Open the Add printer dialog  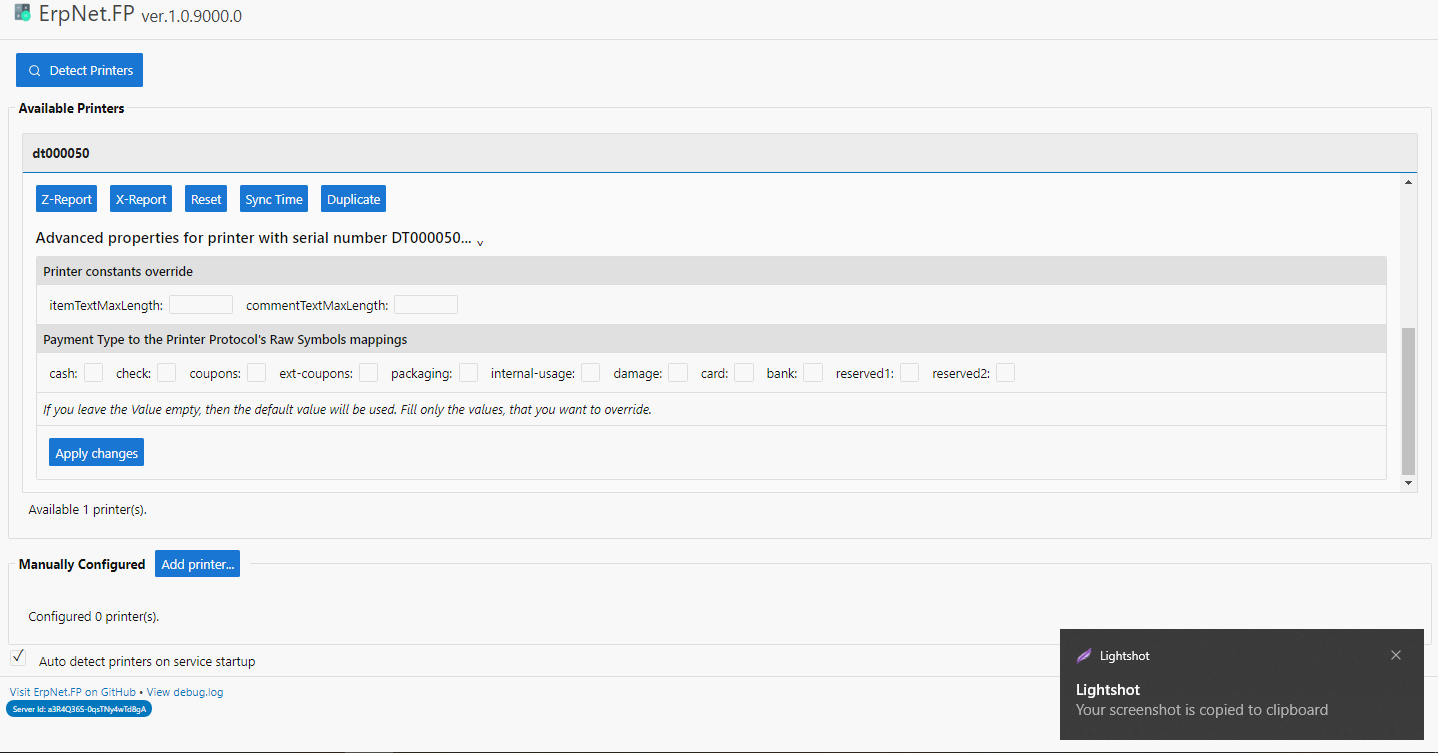[x=197, y=563]
